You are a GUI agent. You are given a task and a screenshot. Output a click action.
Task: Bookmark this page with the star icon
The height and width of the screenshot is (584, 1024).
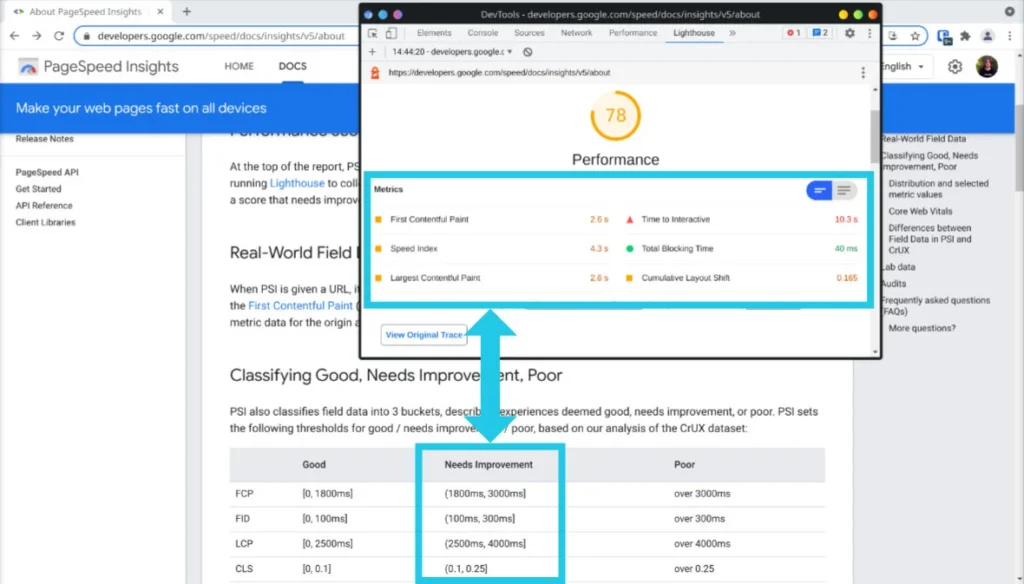click(x=915, y=36)
